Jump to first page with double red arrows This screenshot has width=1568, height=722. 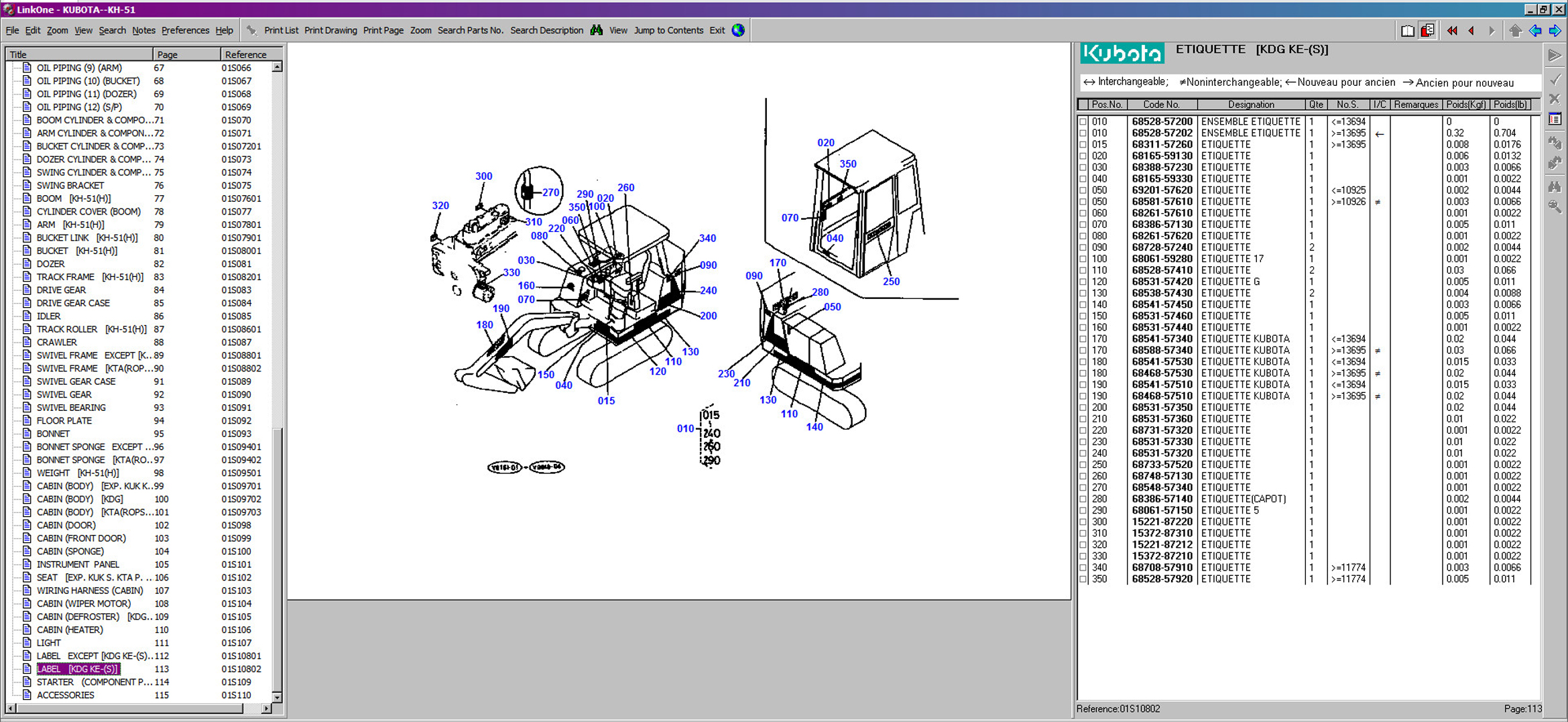[x=1452, y=31]
